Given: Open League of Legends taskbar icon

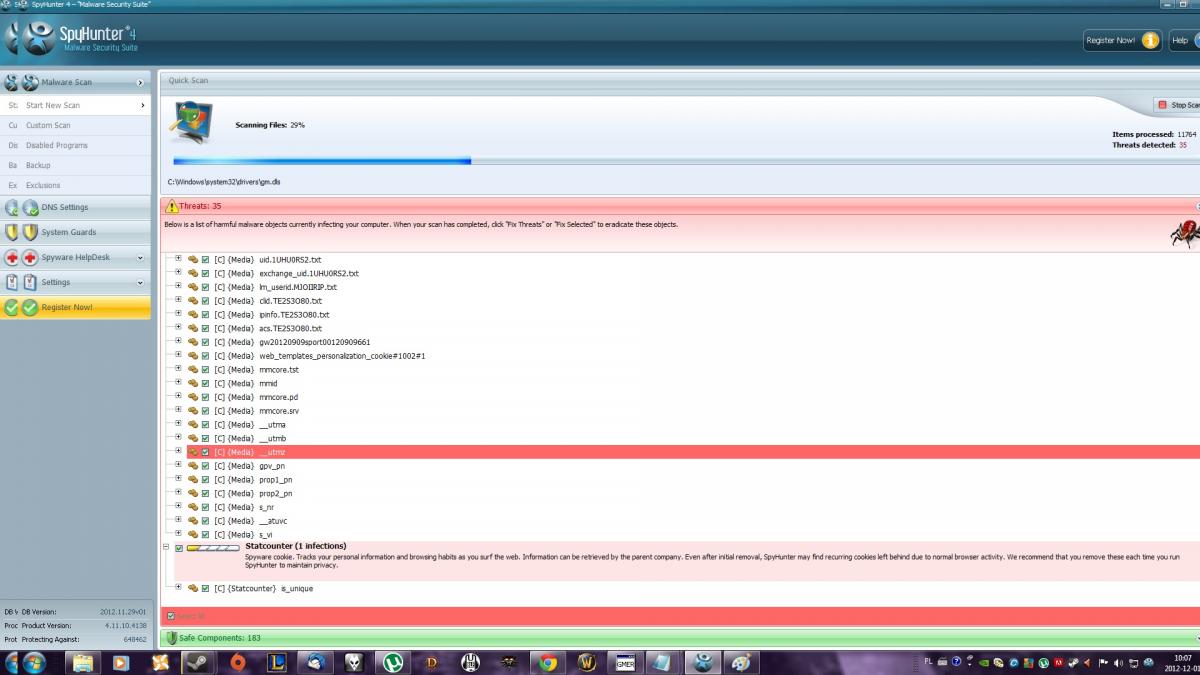Looking at the screenshot, I should pyautogui.click(x=276, y=661).
